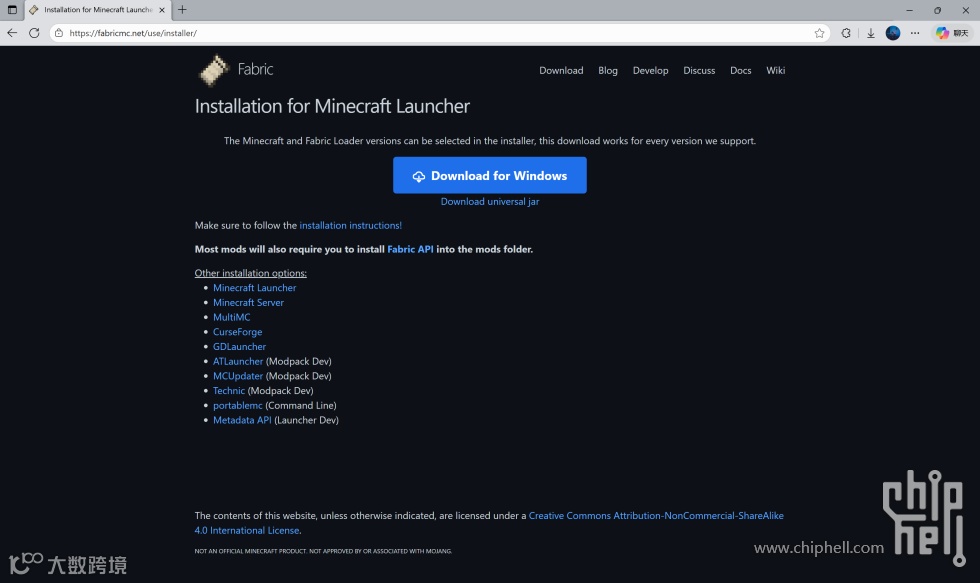
Task: Minimize the browser window
Action: pos(909,10)
